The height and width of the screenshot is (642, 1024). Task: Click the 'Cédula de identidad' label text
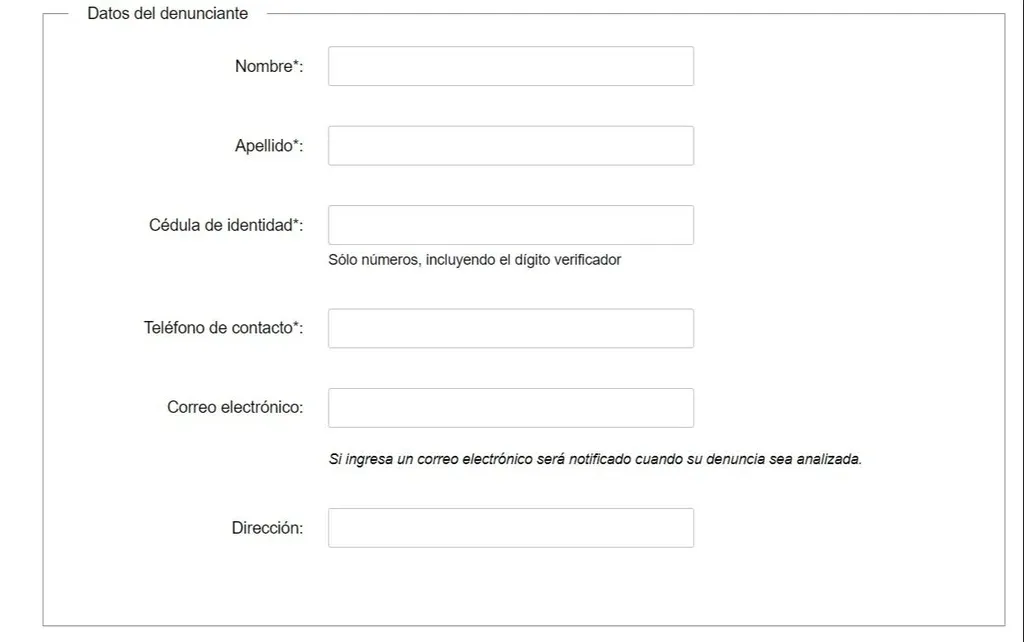tap(221, 225)
